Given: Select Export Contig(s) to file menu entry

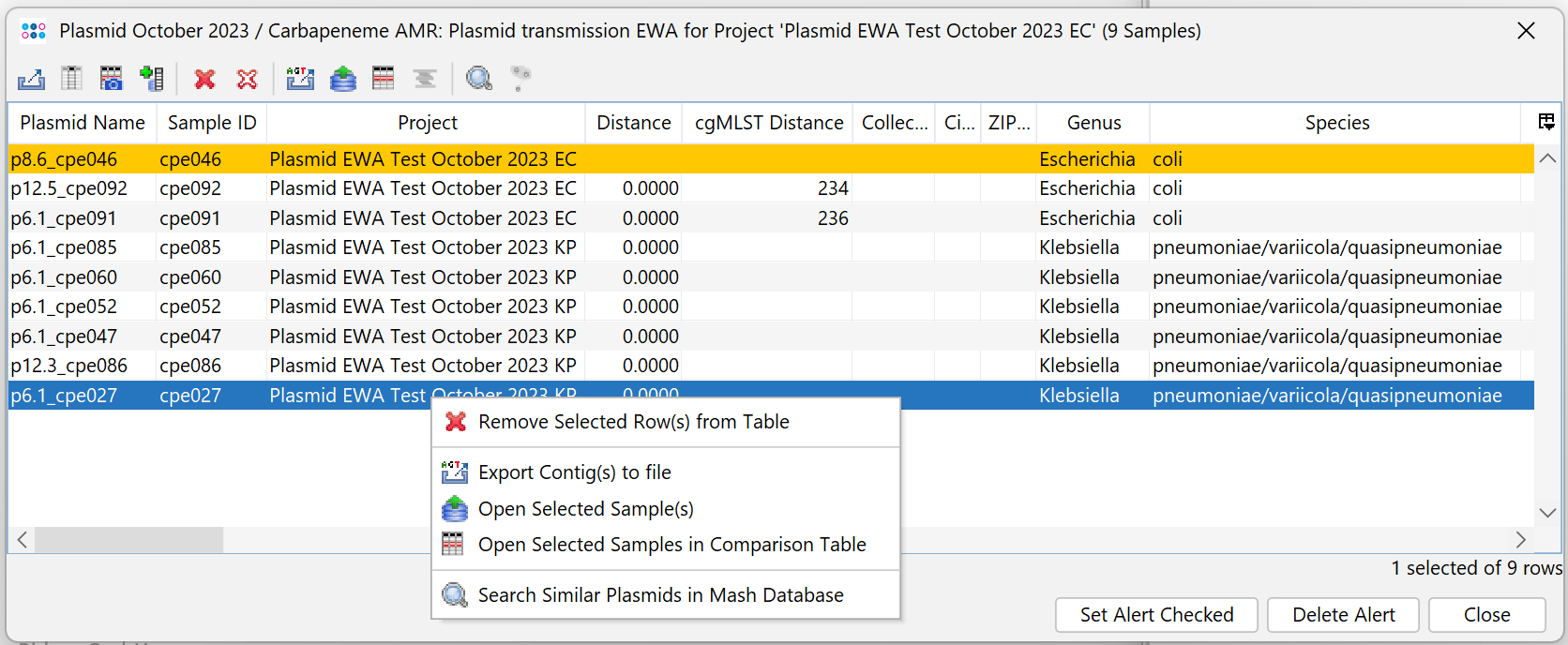Looking at the screenshot, I should pyautogui.click(x=574, y=472).
